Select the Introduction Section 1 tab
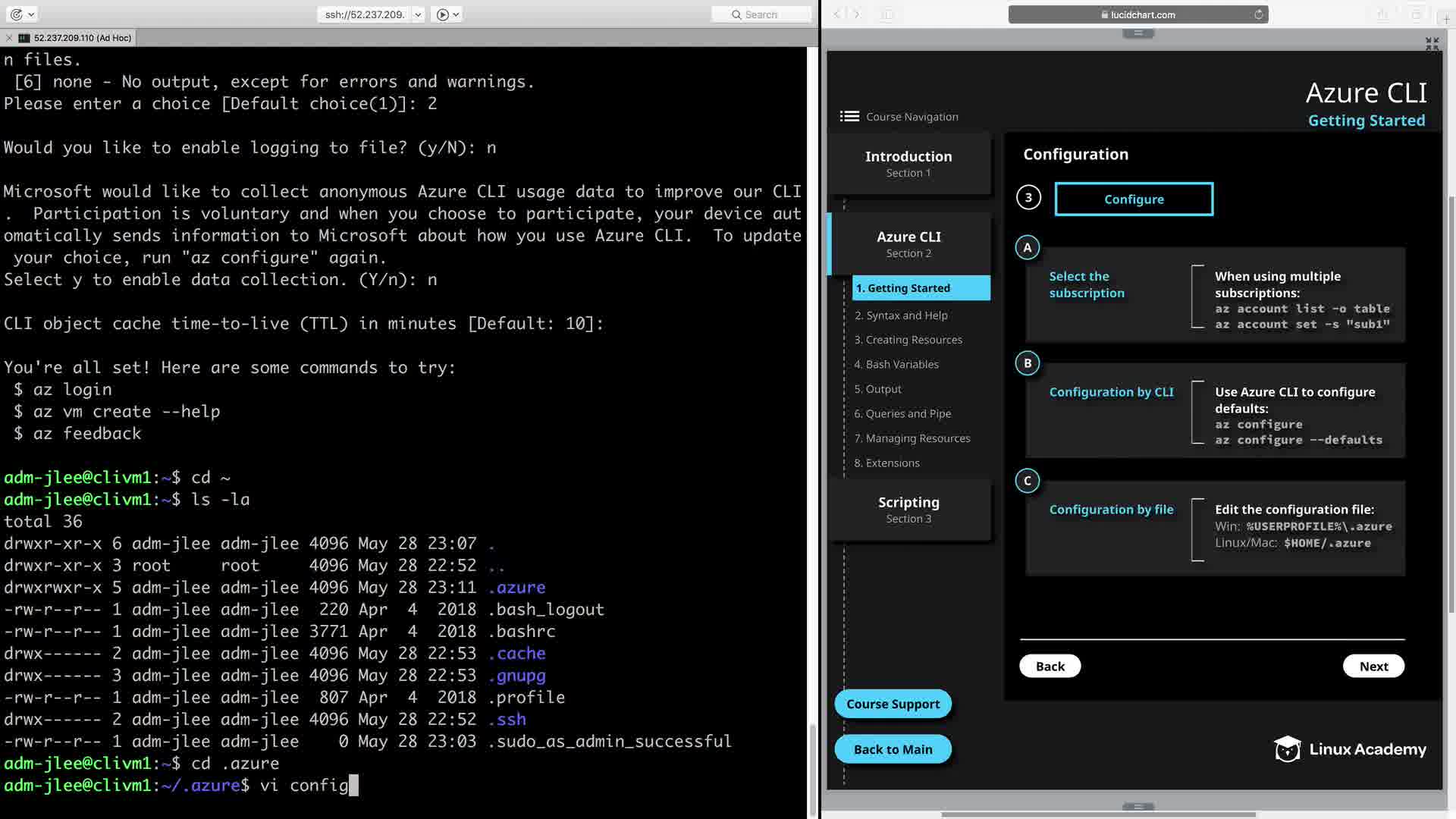1456x819 pixels. (x=908, y=163)
